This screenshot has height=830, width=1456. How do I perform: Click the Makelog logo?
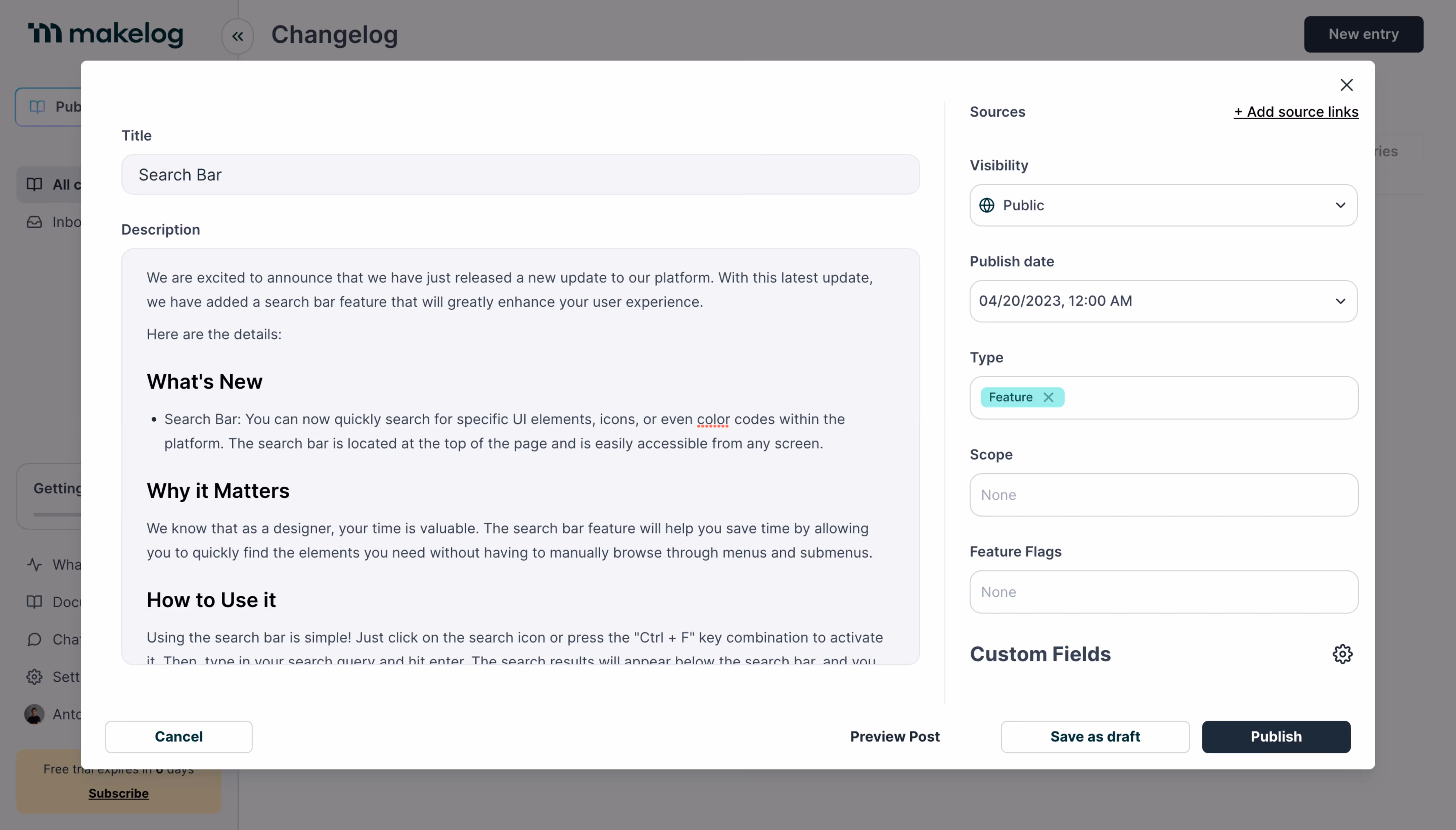pyautogui.click(x=105, y=34)
